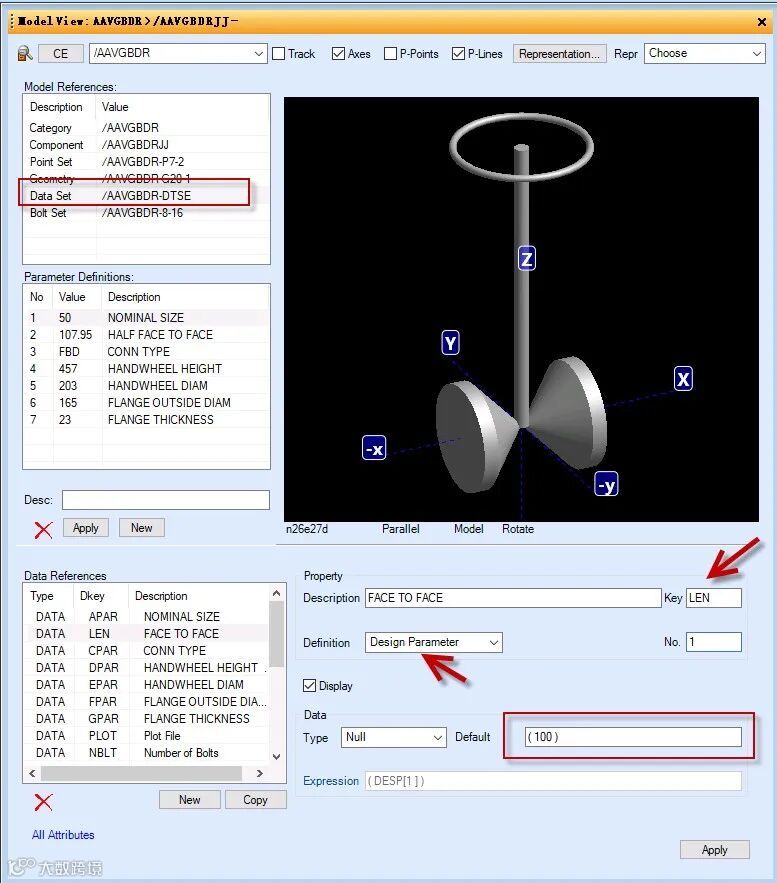Close the Model View window
This screenshot has width=777, height=883.
point(761,22)
